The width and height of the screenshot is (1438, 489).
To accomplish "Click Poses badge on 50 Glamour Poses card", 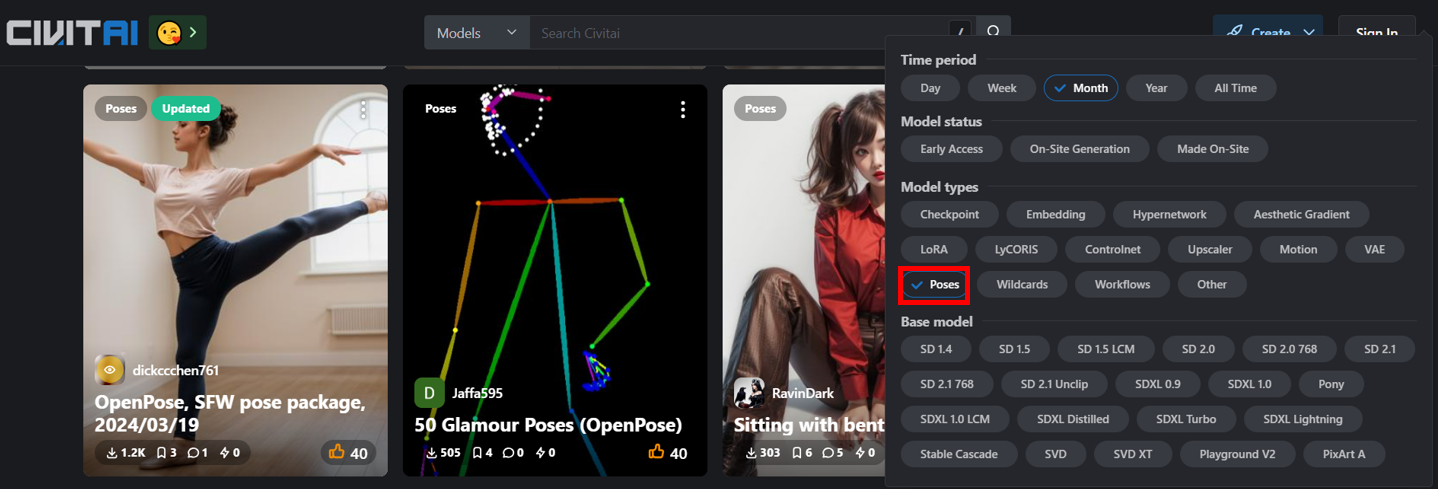I will tap(441, 108).
